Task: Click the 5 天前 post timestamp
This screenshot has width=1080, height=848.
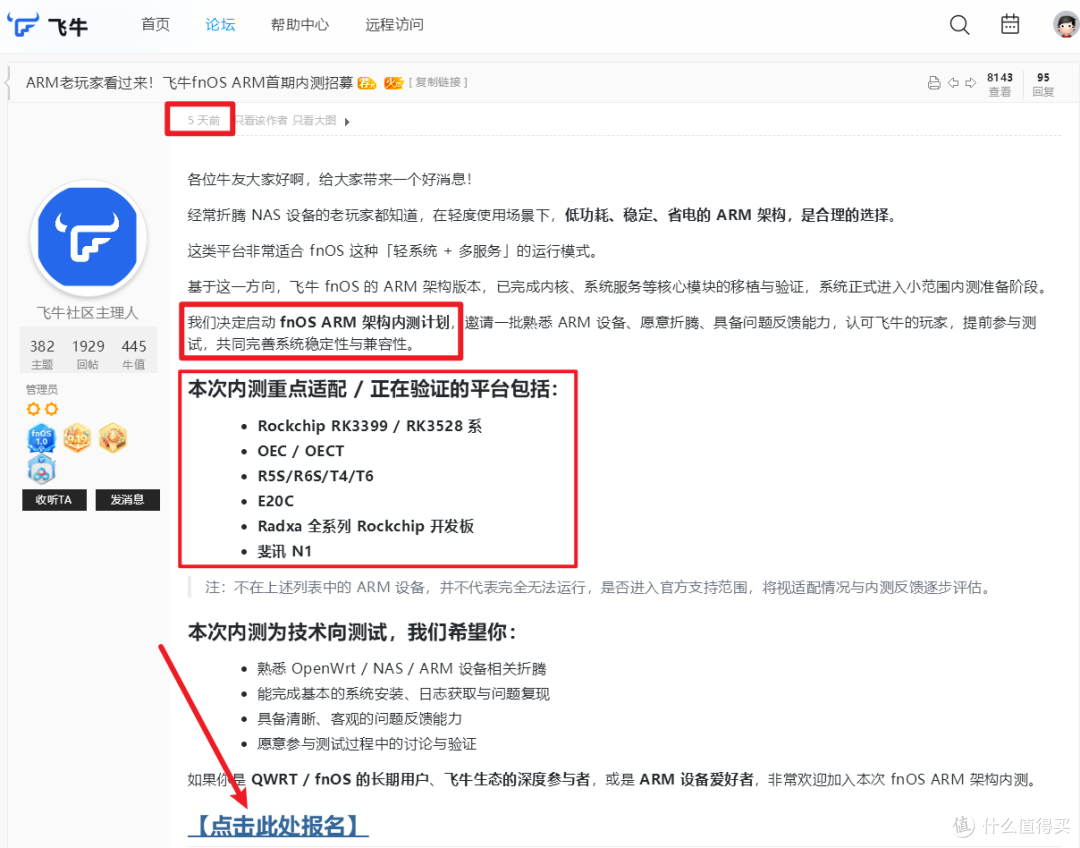Action: point(203,121)
